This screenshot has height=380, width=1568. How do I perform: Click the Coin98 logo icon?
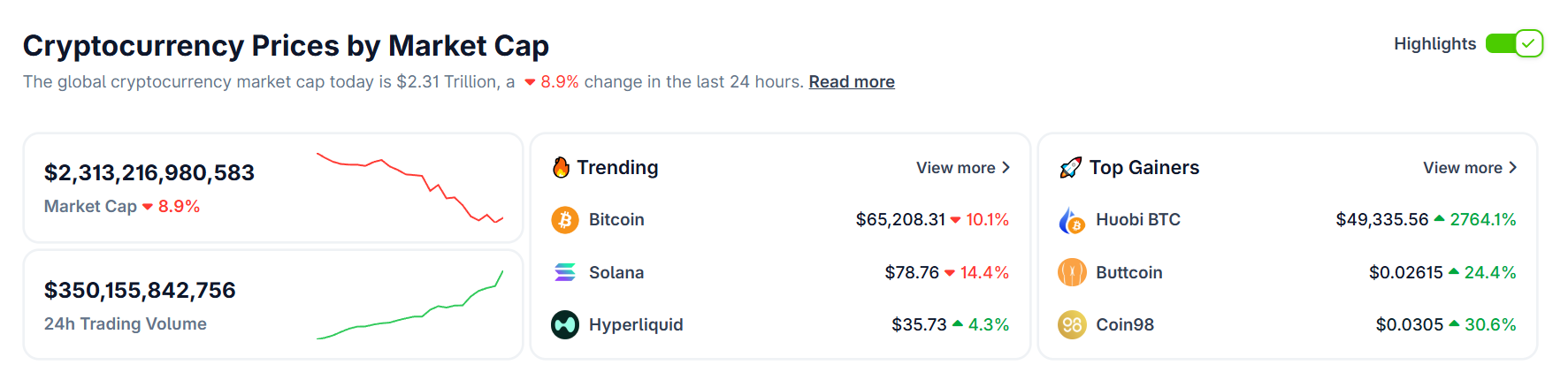click(x=1072, y=325)
